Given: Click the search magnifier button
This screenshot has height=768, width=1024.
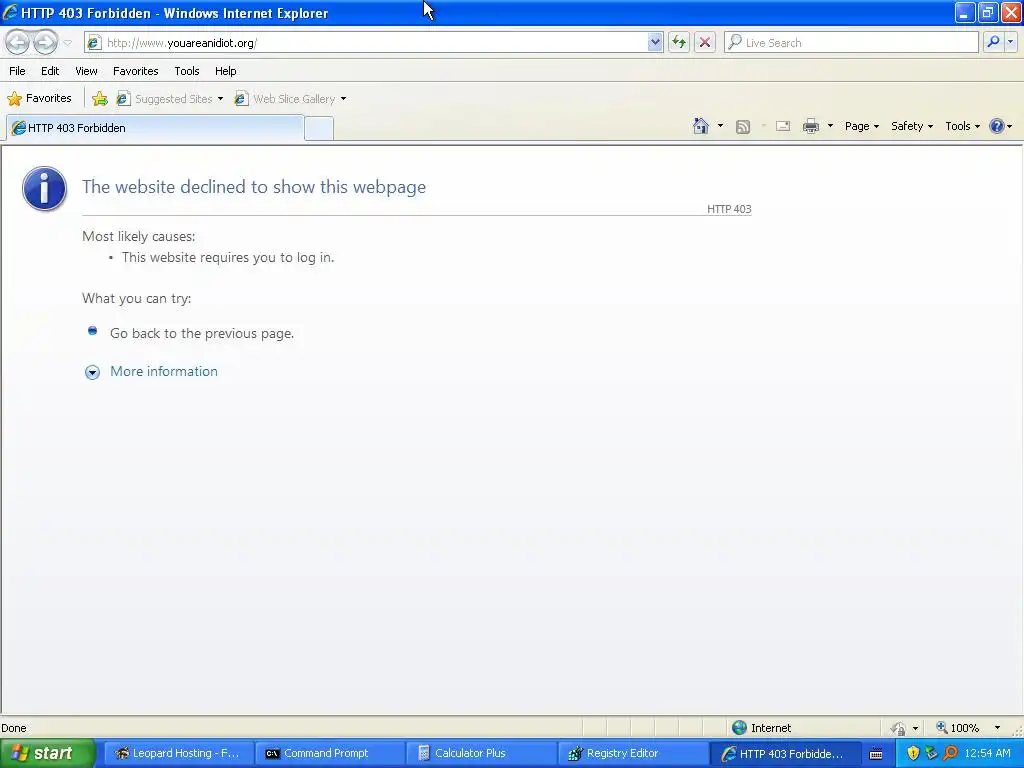Looking at the screenshot, I should [993, 42].
